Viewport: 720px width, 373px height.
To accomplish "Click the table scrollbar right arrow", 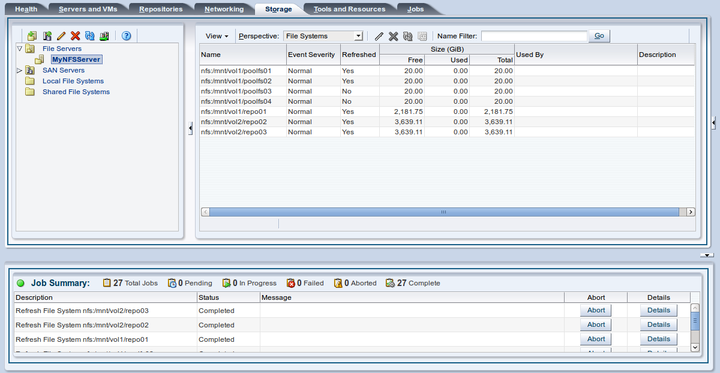I will [x=690, y=212].
